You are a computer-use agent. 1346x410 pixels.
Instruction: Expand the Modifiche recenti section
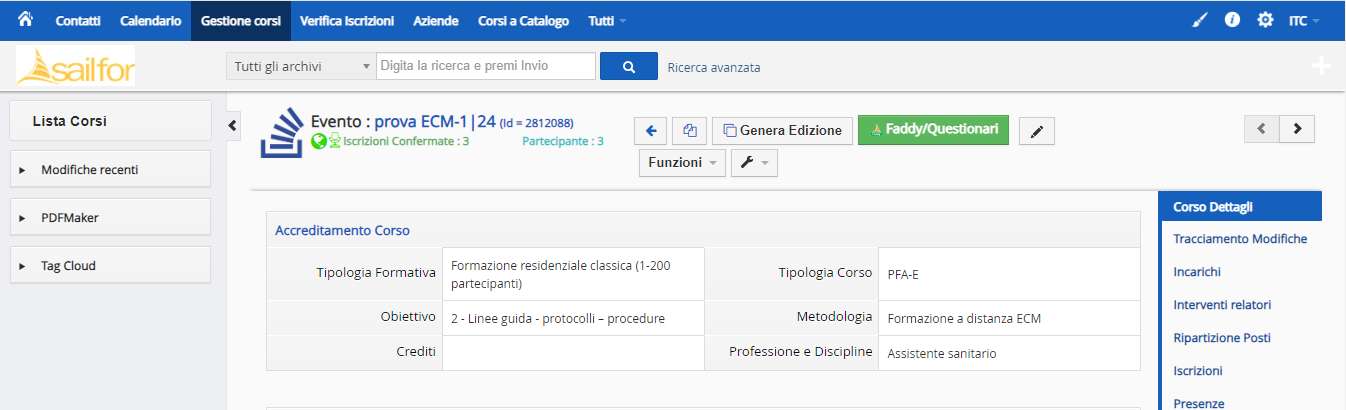pyautogui.click(x=110, y=169)
